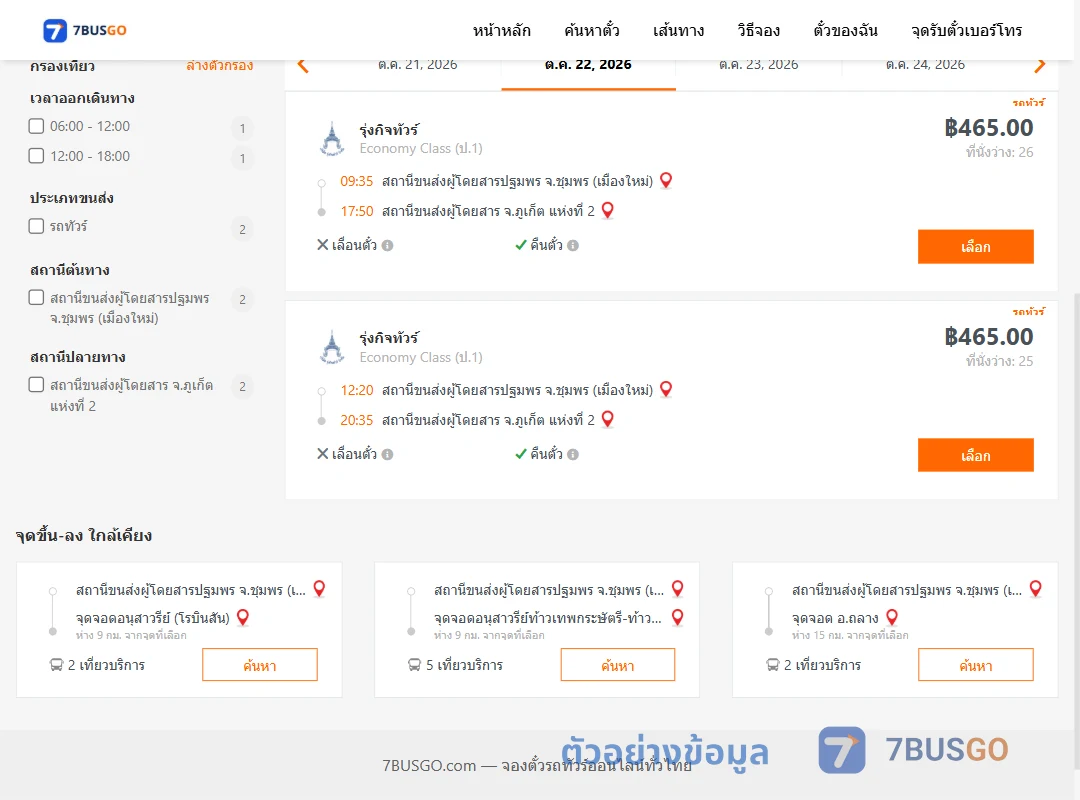Open map pin for 20:35 arrival station

tap(608, 419)
